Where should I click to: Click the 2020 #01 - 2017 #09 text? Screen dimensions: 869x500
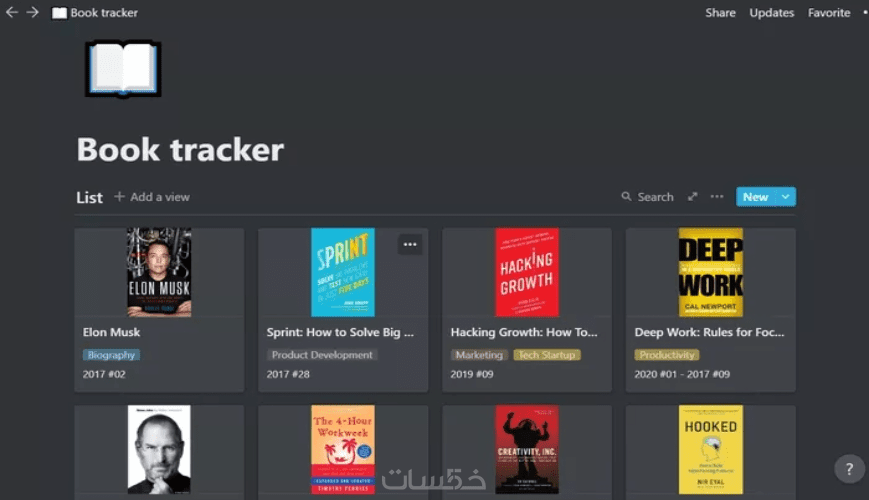point(682,374)
